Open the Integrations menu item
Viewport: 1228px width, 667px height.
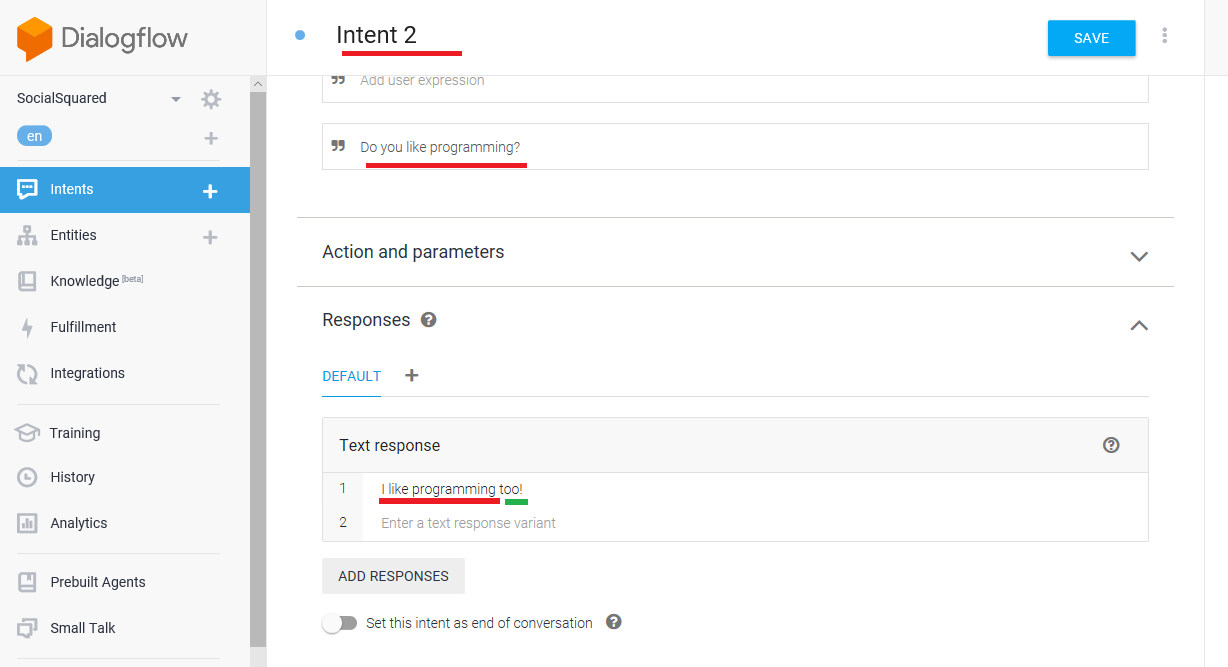[x=87, y=373]
